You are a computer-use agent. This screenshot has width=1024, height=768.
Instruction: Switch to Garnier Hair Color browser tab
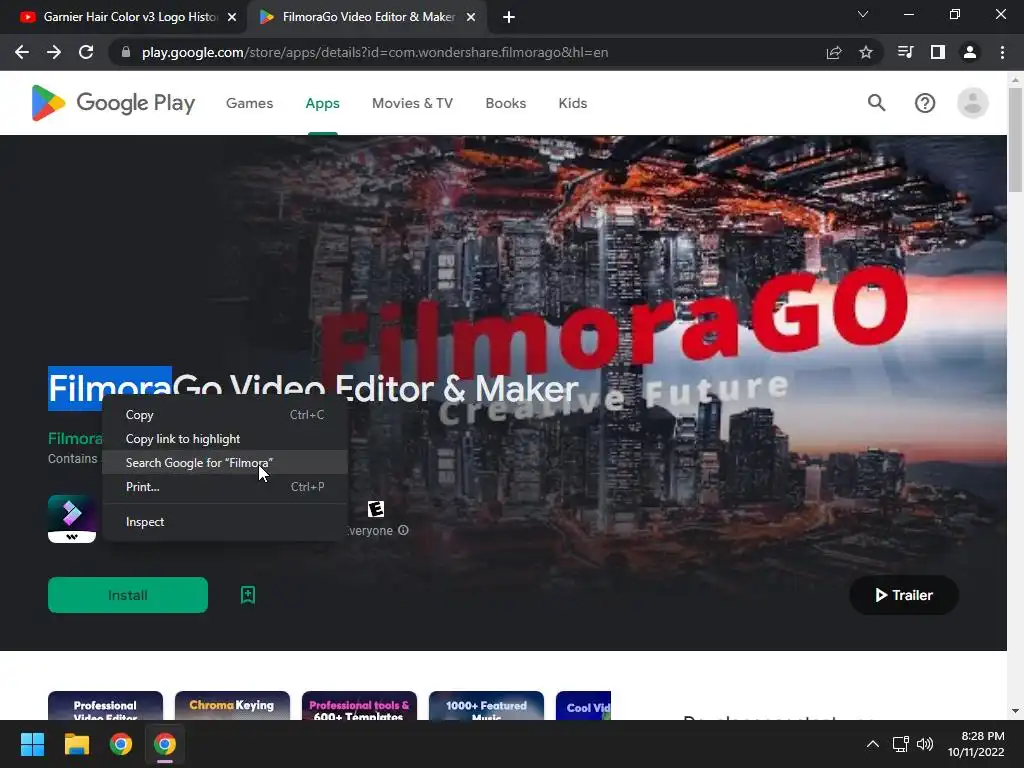(124, 17)
